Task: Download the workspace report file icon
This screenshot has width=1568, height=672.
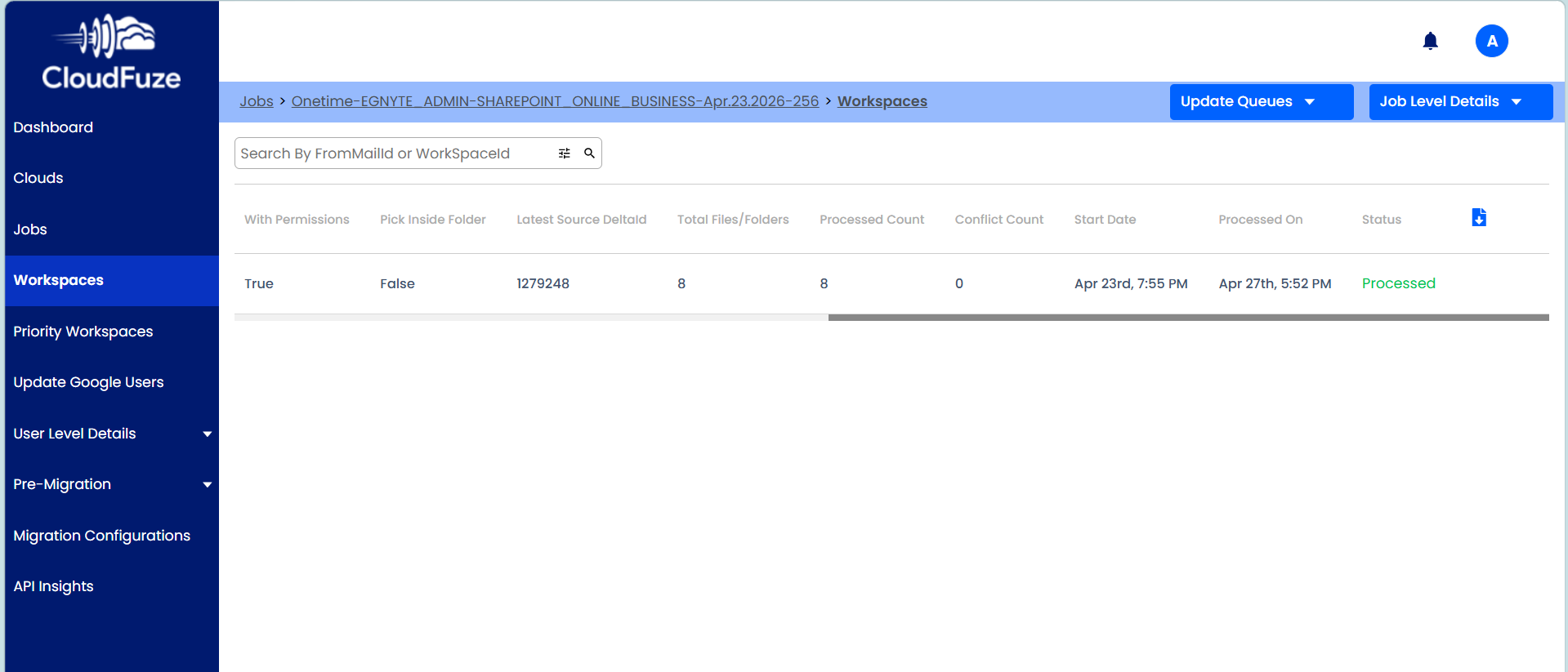Action: pos(1479,218)
